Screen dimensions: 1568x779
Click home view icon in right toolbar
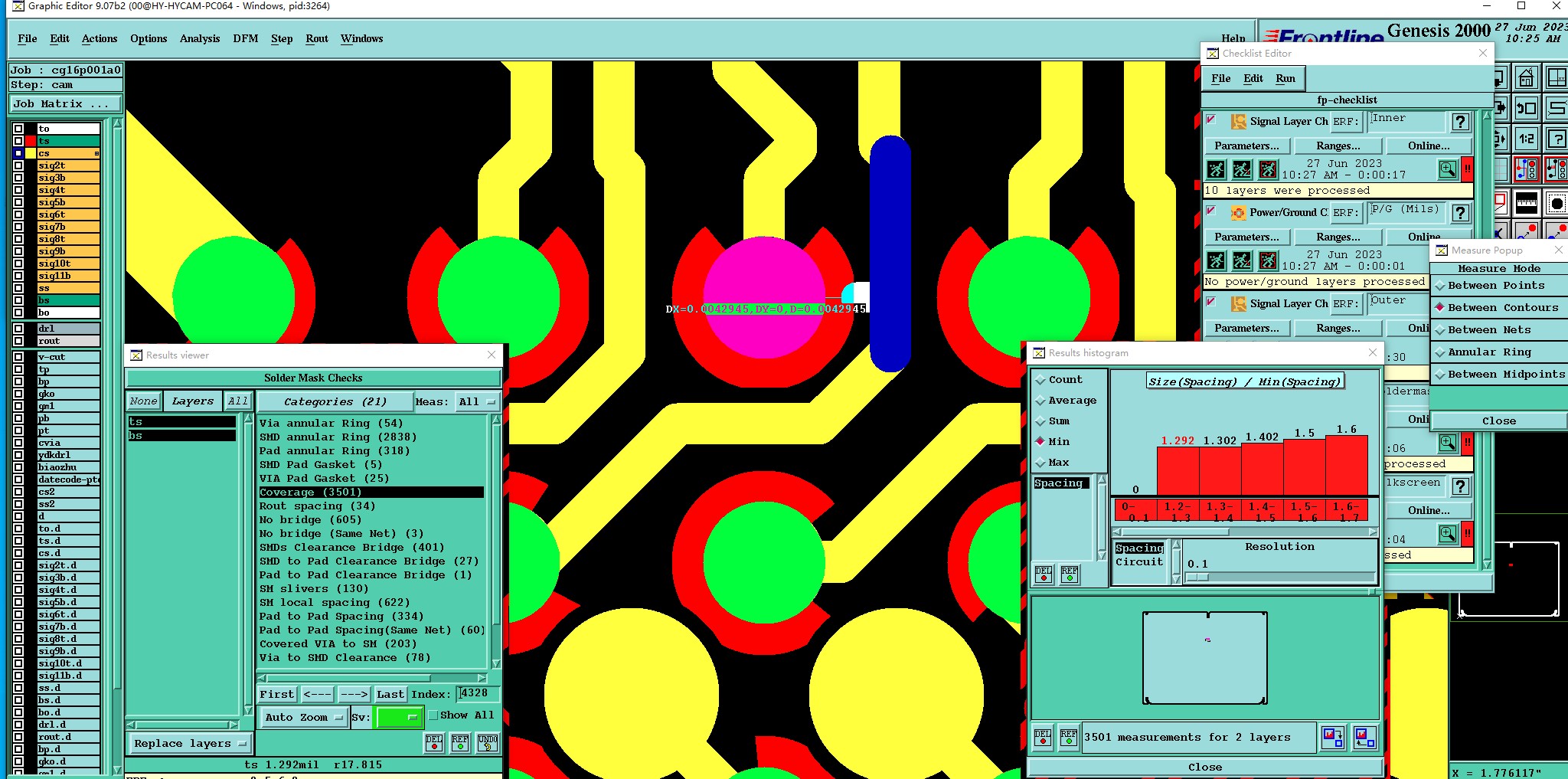1527,77
